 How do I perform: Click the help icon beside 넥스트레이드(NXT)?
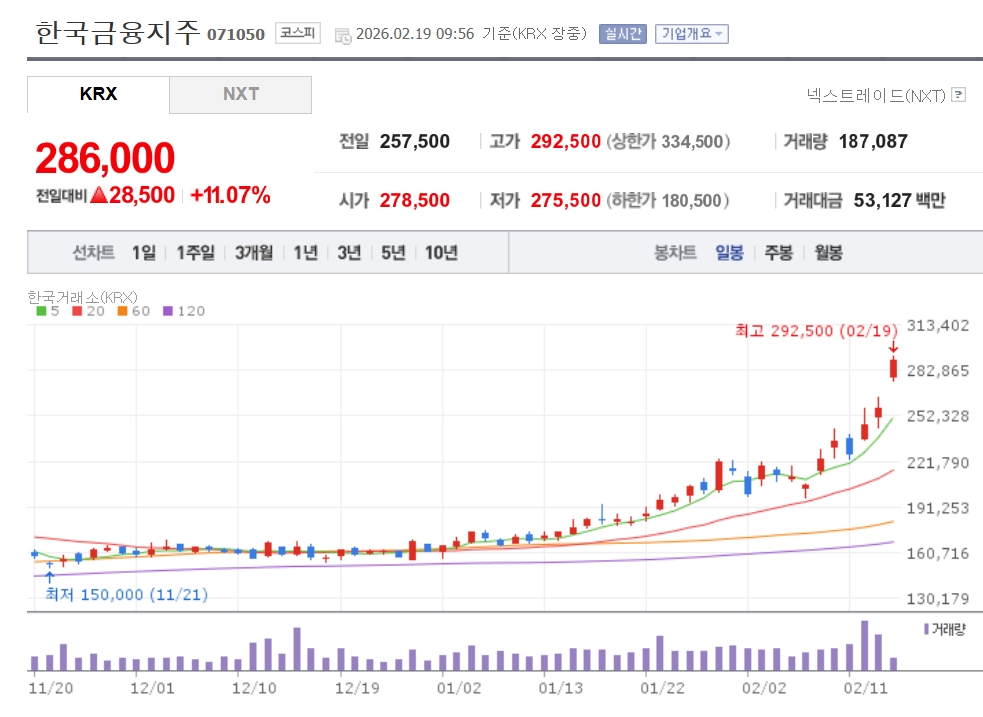point(958,95)
